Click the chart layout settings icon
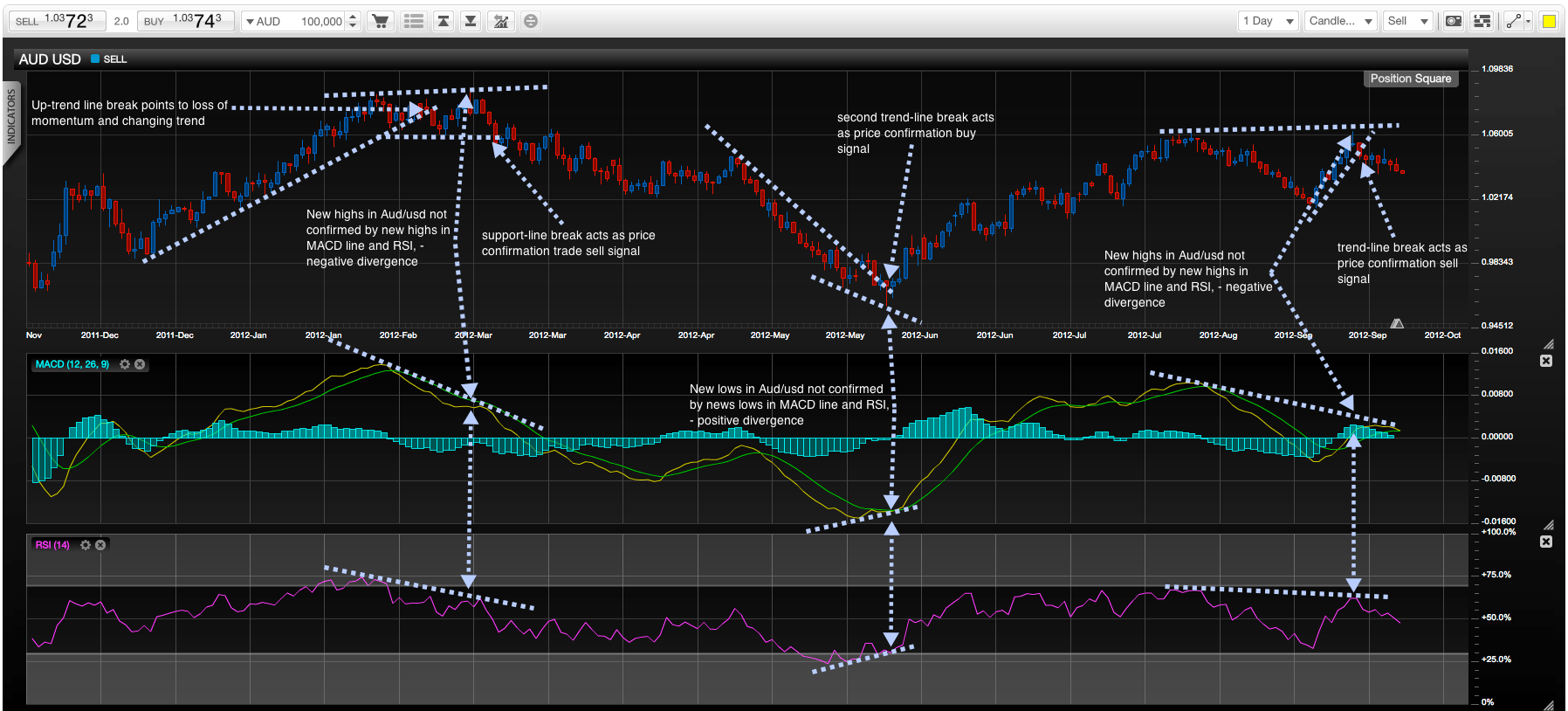 (1482, 21)
